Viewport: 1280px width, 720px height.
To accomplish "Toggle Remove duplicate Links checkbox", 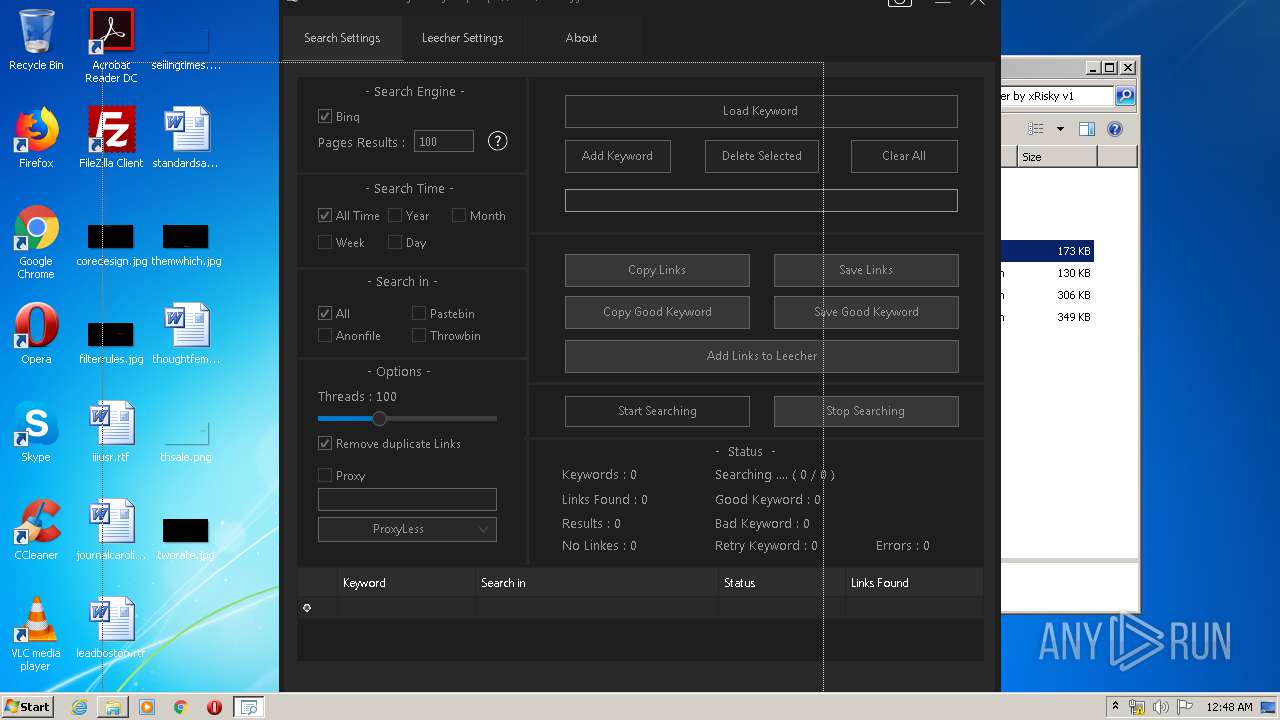I will point(325,443).
